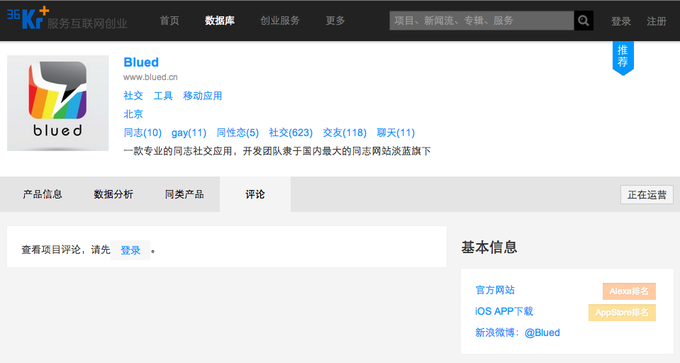The height and width of the screenshot is (363, 680).
Task: Open the 数据库 nav item
Action: (220, 20)
